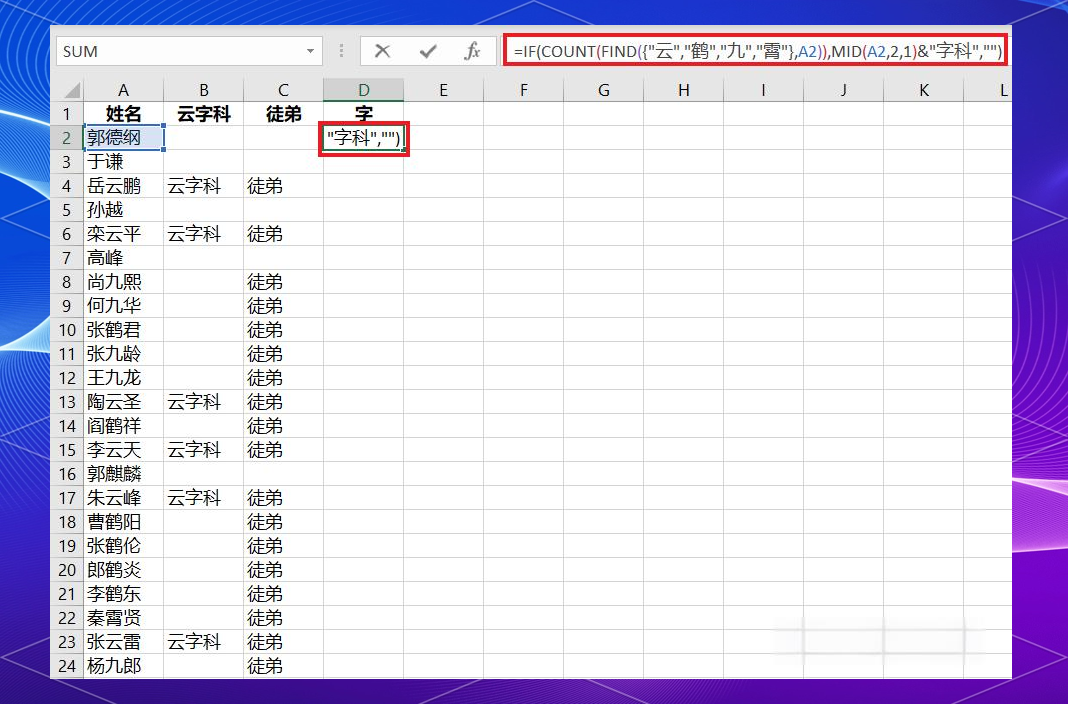Click cell containing 曹鹤阳
1068x704 pixels.
point(123,522)
